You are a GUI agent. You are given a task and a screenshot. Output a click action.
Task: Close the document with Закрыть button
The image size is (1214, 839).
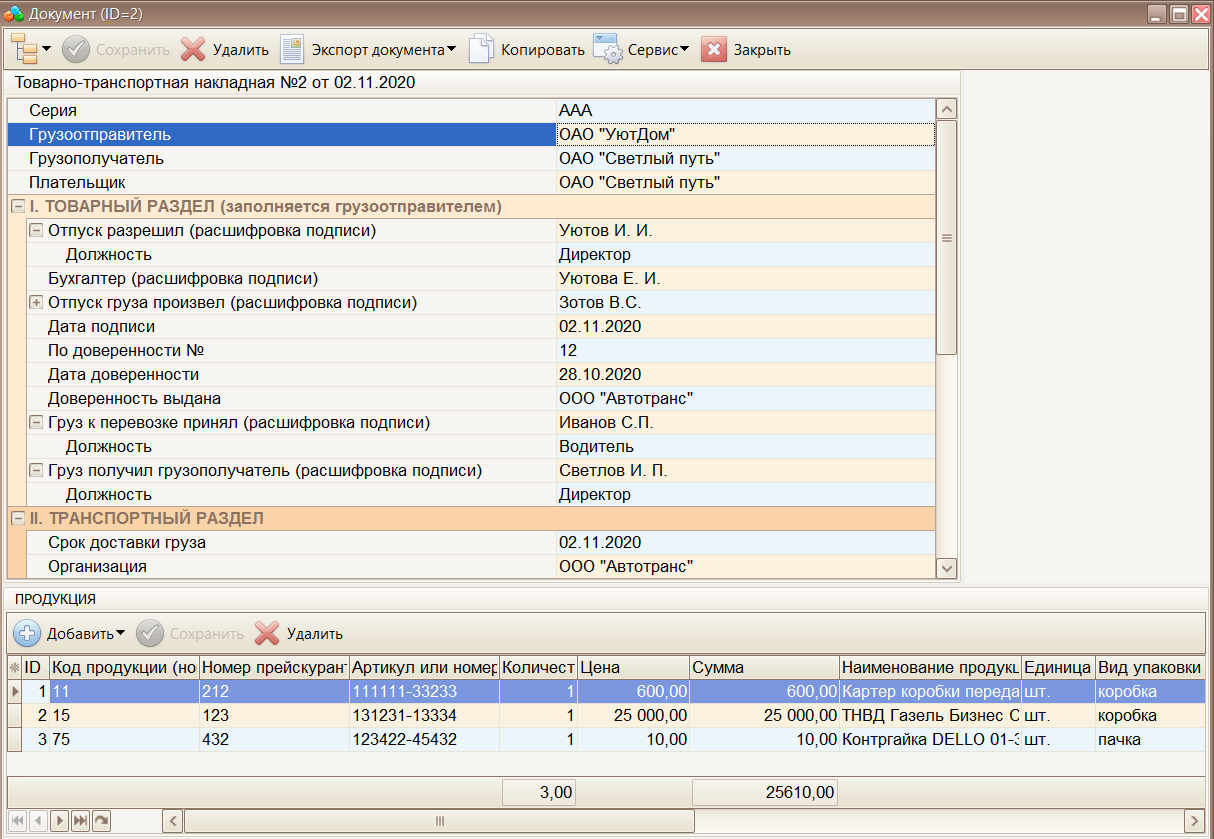click(746, 49)
